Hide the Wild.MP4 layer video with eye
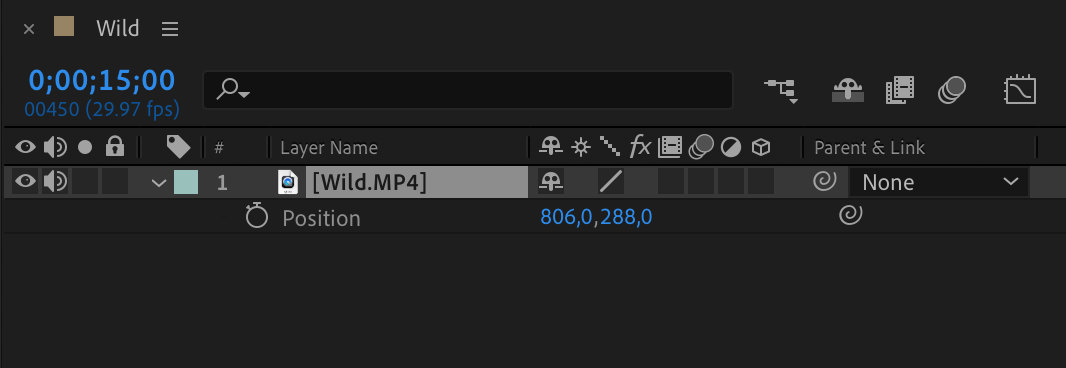The image size is (1066, 368). click(25, 182)
